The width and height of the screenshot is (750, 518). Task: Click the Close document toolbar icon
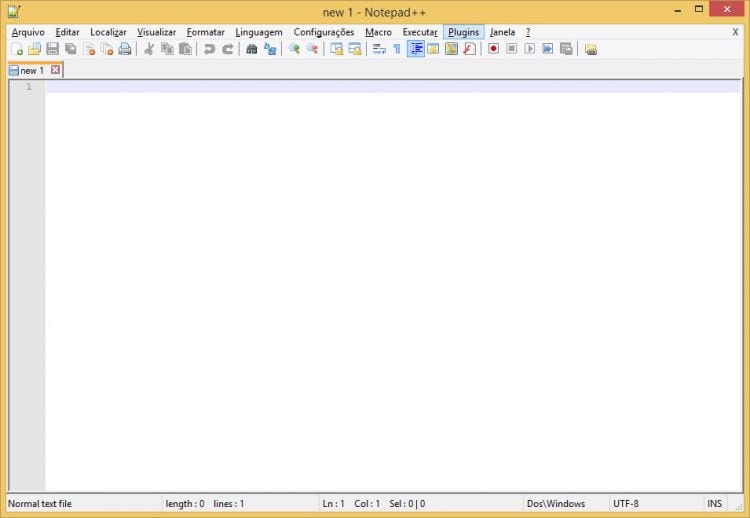(89, 49)
